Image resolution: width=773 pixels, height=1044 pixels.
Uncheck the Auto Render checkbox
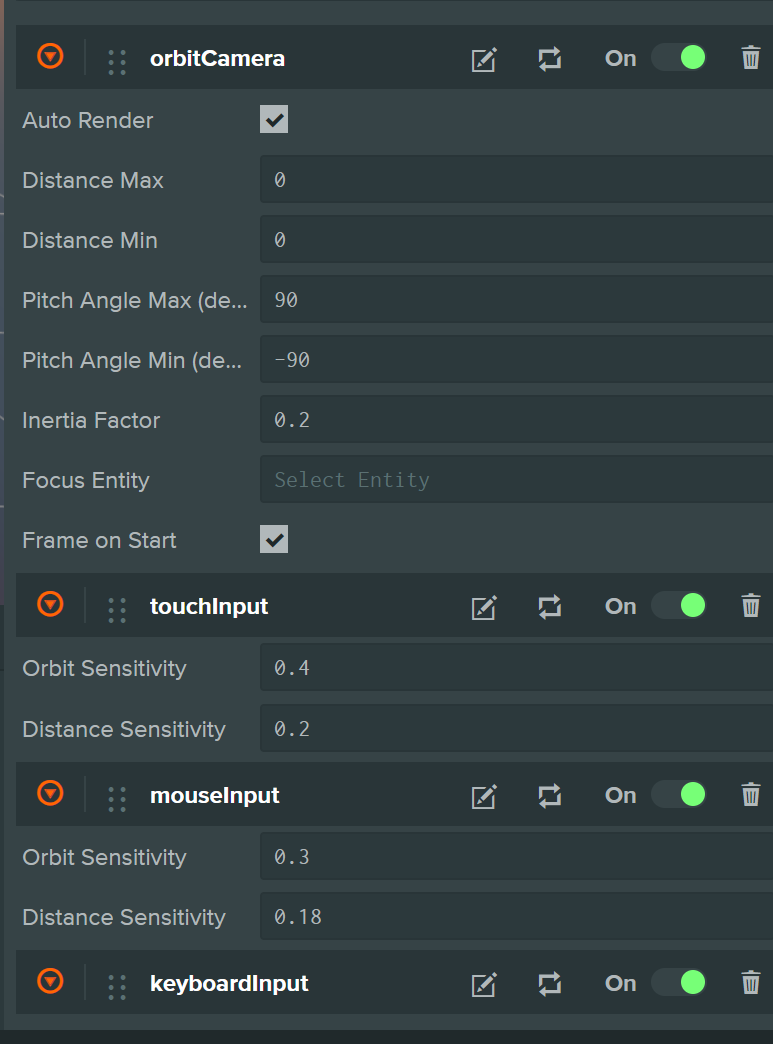coord(274,120)
